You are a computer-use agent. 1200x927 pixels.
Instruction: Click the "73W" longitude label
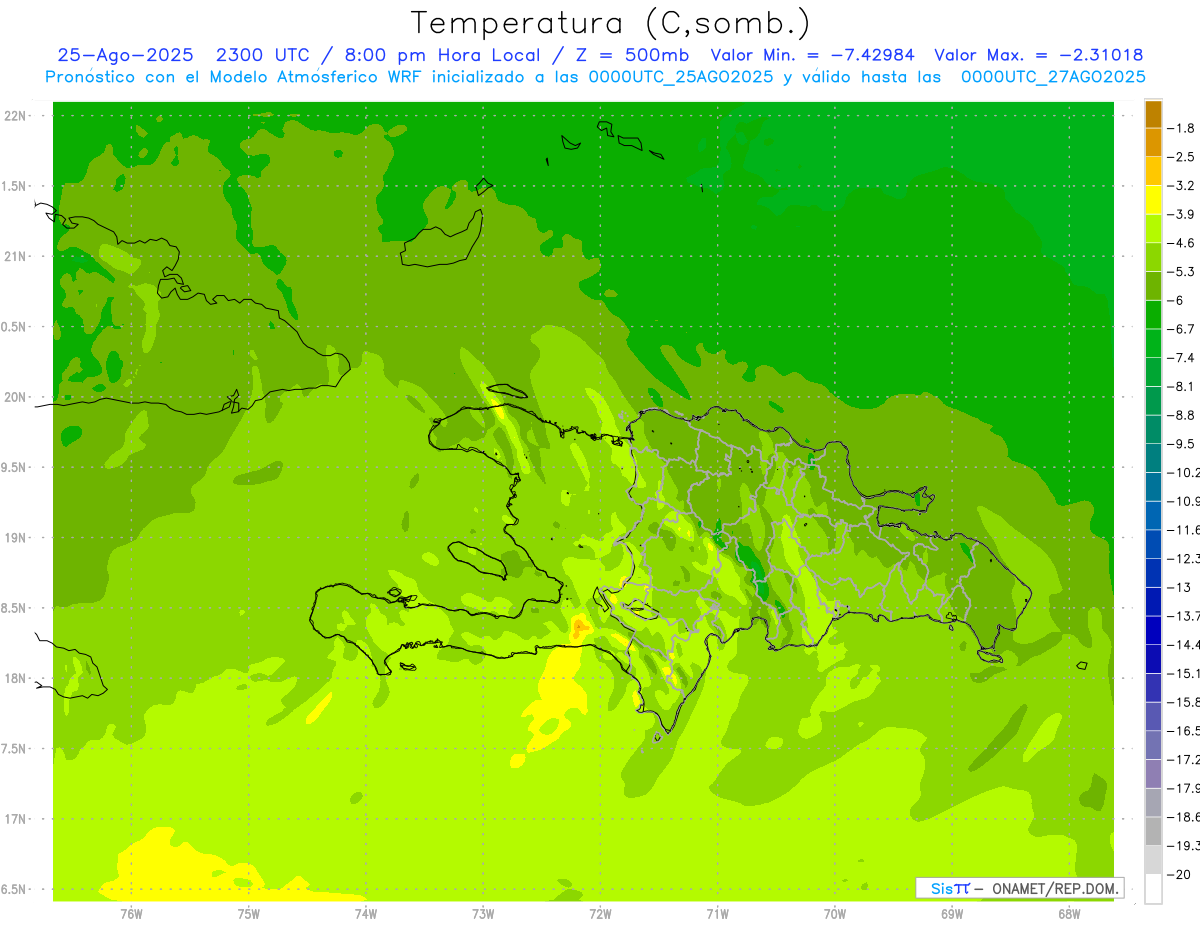483,914
